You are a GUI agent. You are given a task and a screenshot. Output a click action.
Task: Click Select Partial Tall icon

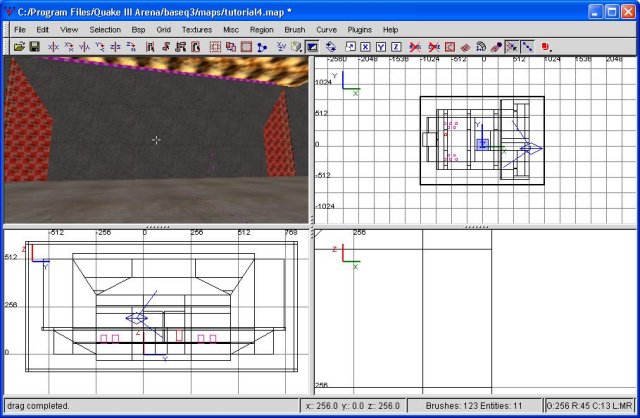pyautogui.click(x=180, y=47)
